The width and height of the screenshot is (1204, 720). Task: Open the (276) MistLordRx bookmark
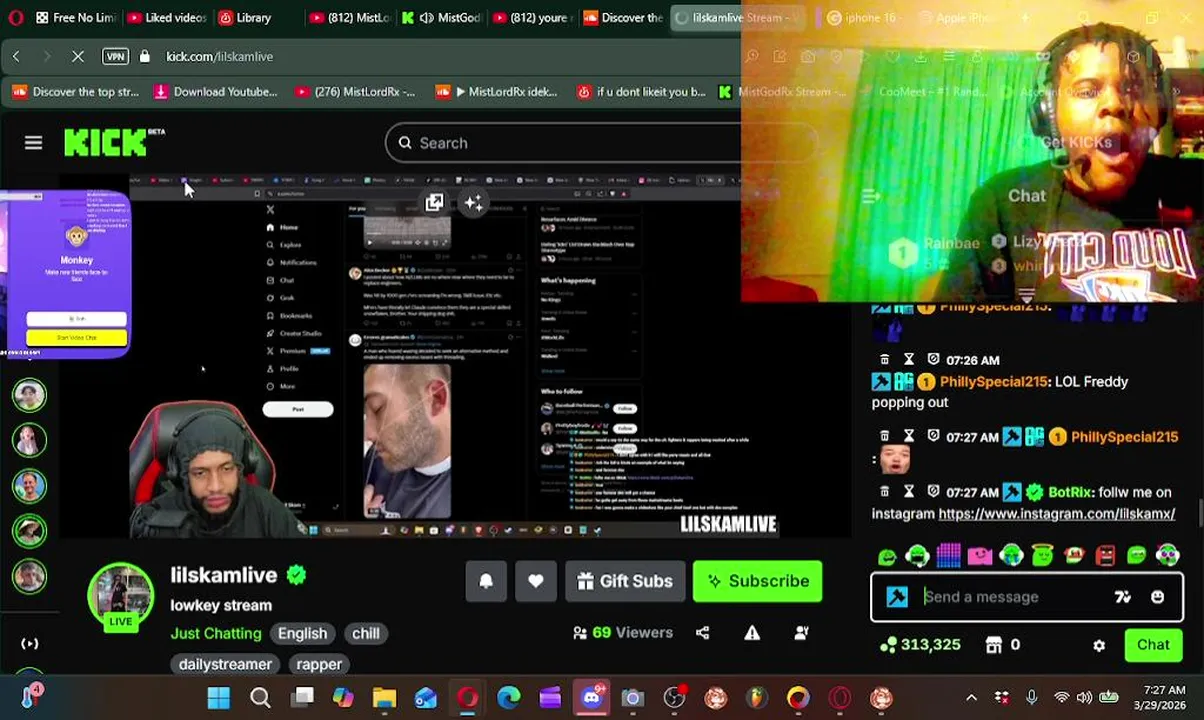(355, 92)
